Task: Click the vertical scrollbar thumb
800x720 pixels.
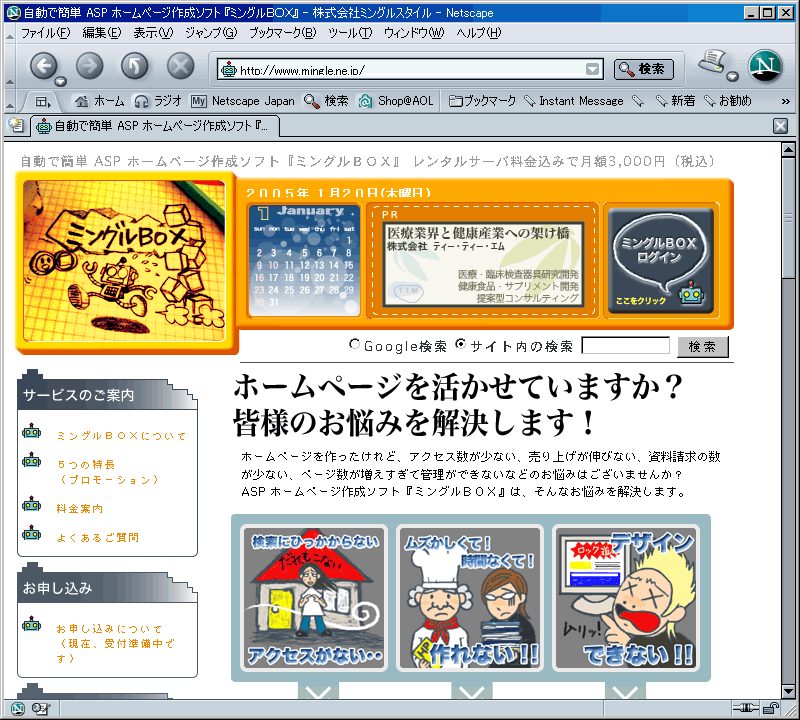Action: [x=788, y=217]
